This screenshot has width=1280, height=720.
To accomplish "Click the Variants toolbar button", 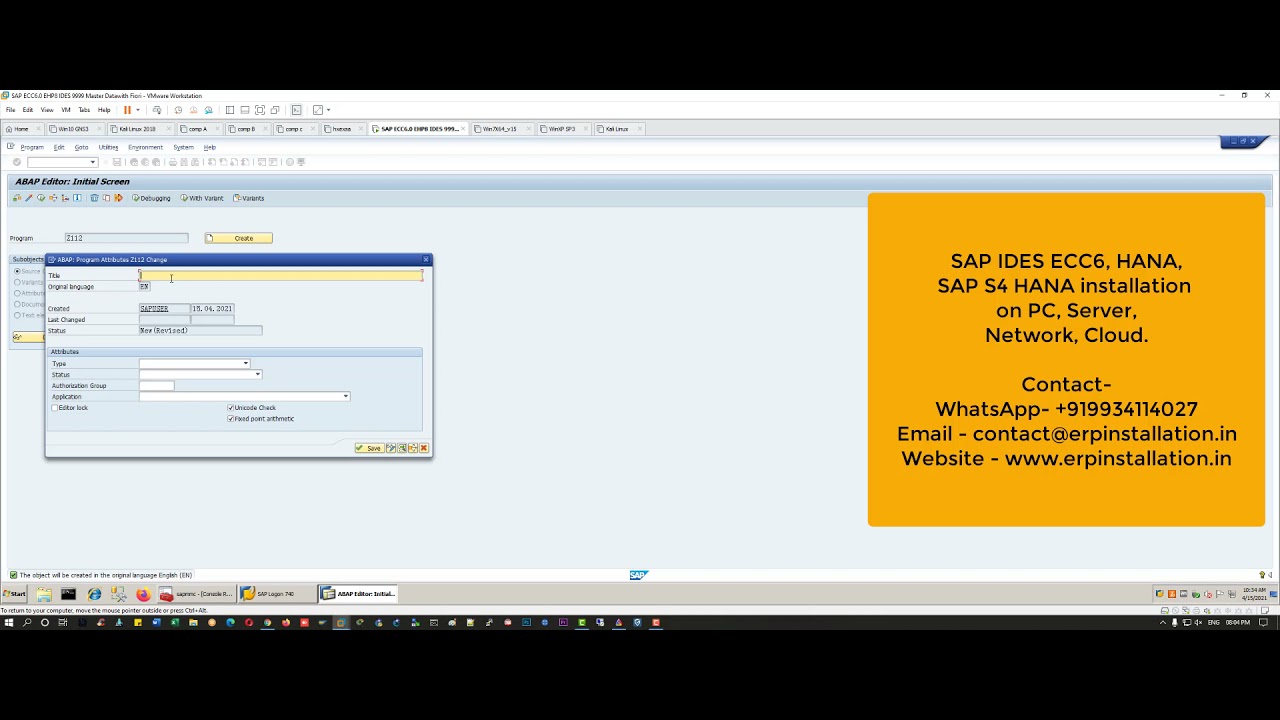I will tap(249, 198).
